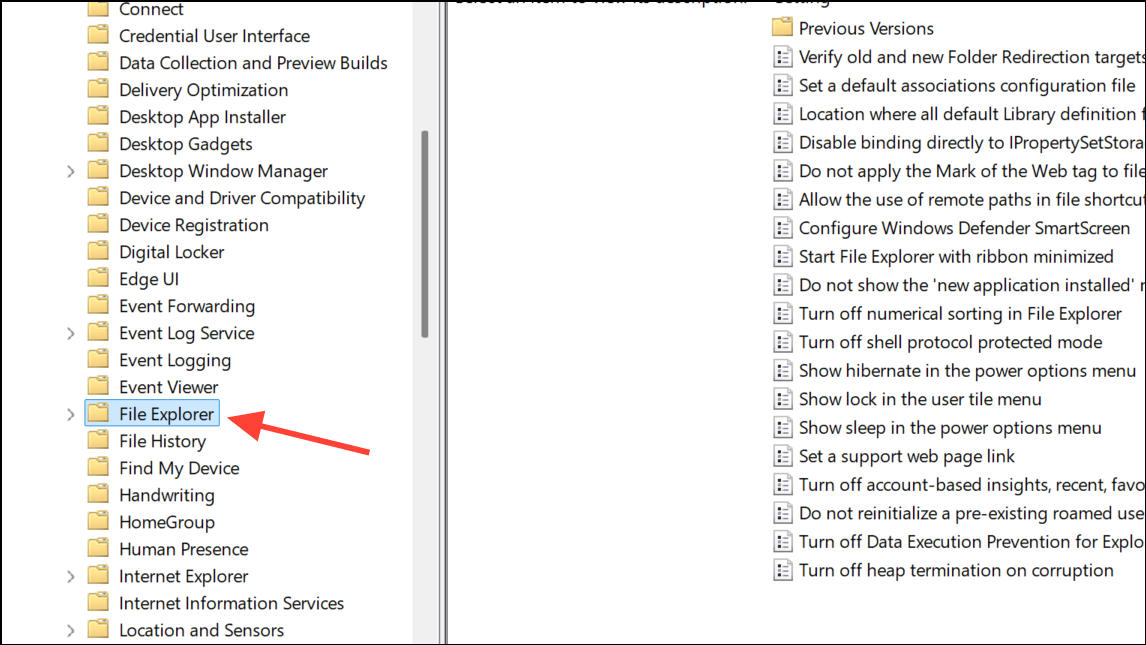Expand the Internet Explorer tree node

pyautogui.click(x=70, y=576)
